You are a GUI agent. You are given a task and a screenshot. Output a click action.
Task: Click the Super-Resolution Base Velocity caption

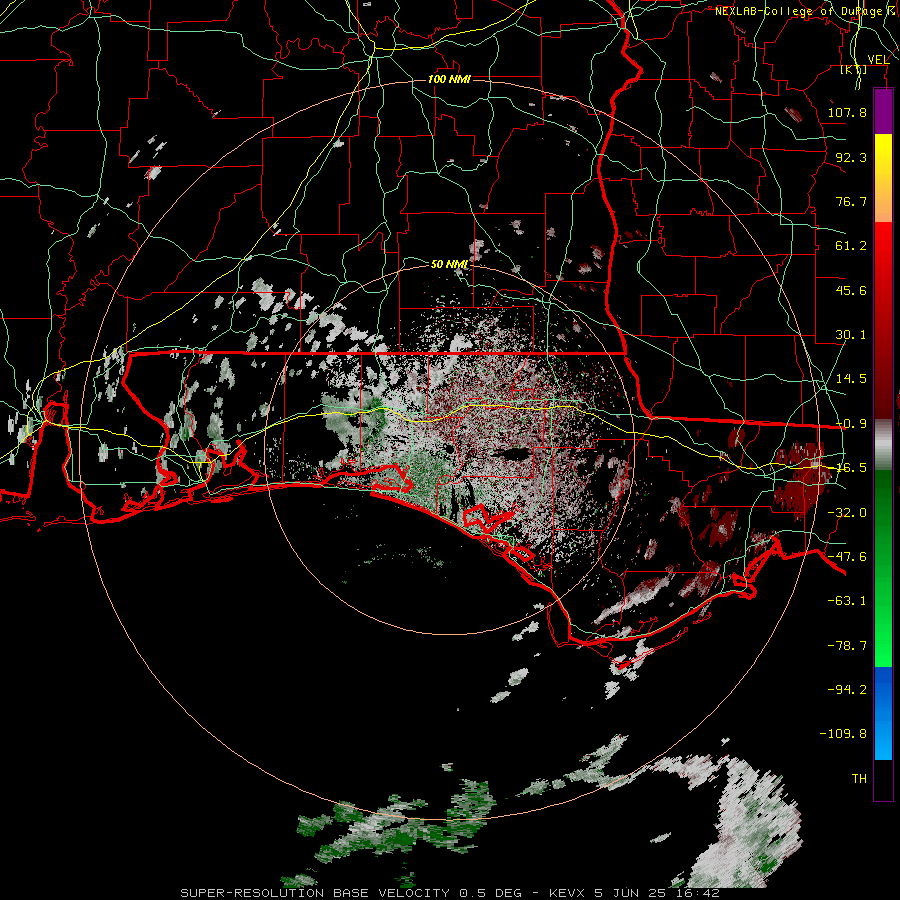tap(449, 893)
